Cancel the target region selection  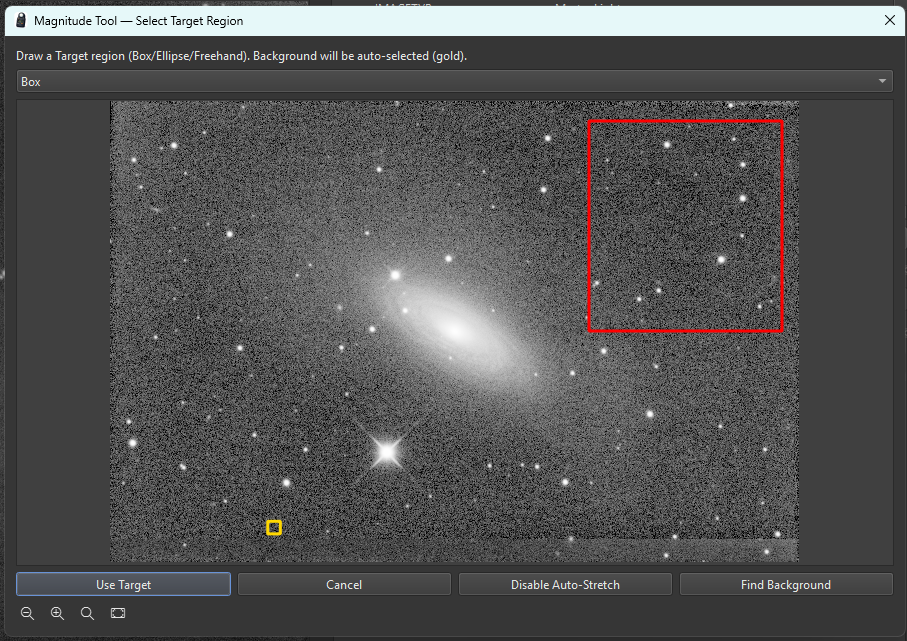344,584
